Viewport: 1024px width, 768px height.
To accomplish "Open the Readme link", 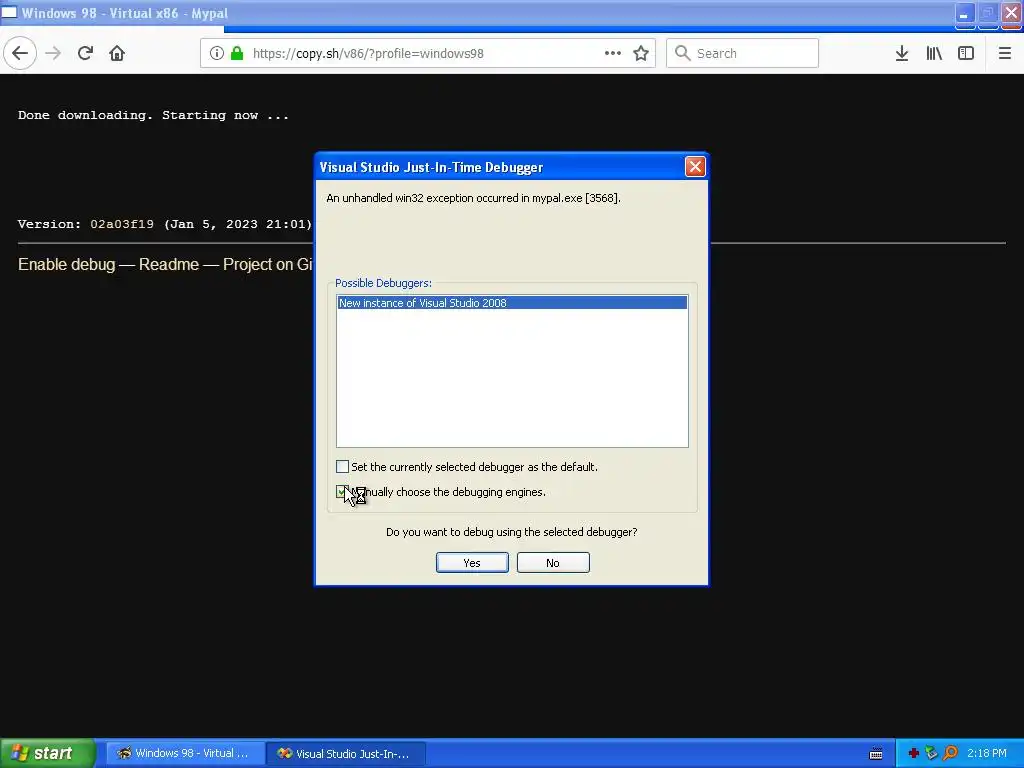I will pos(168,264).
